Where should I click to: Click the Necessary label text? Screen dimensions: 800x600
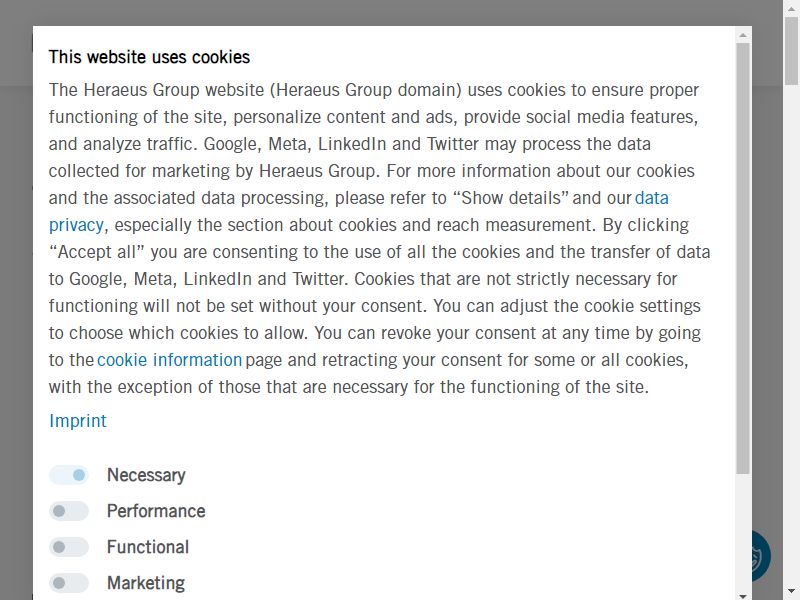click(x=146, y=475)
